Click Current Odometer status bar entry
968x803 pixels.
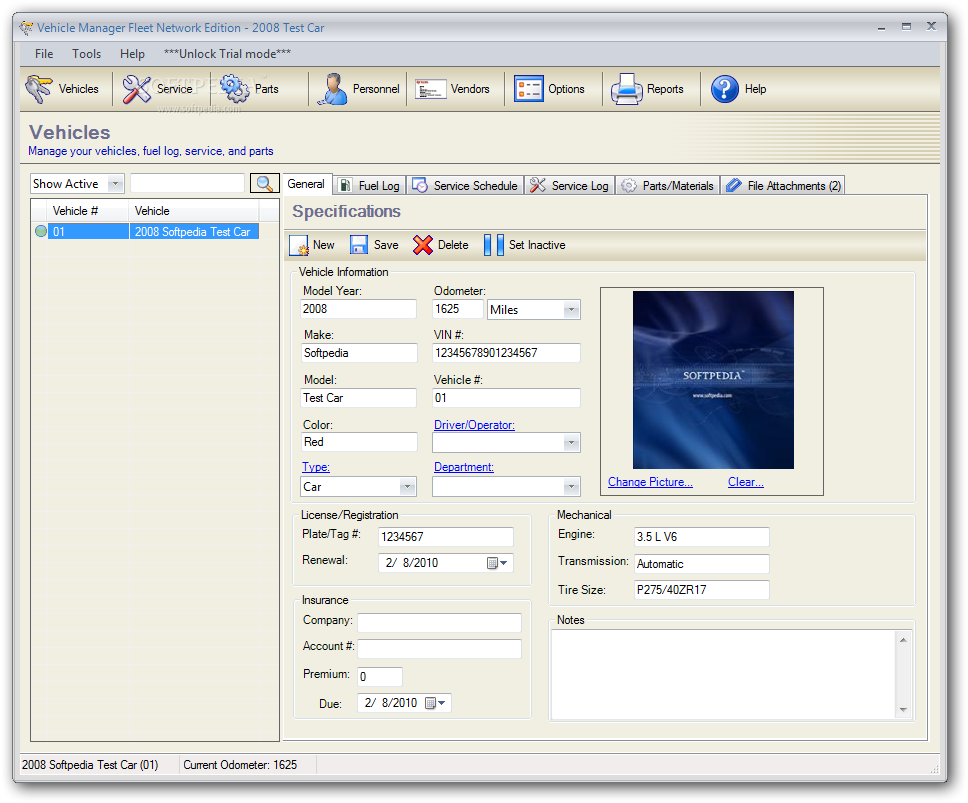(240, 765)
